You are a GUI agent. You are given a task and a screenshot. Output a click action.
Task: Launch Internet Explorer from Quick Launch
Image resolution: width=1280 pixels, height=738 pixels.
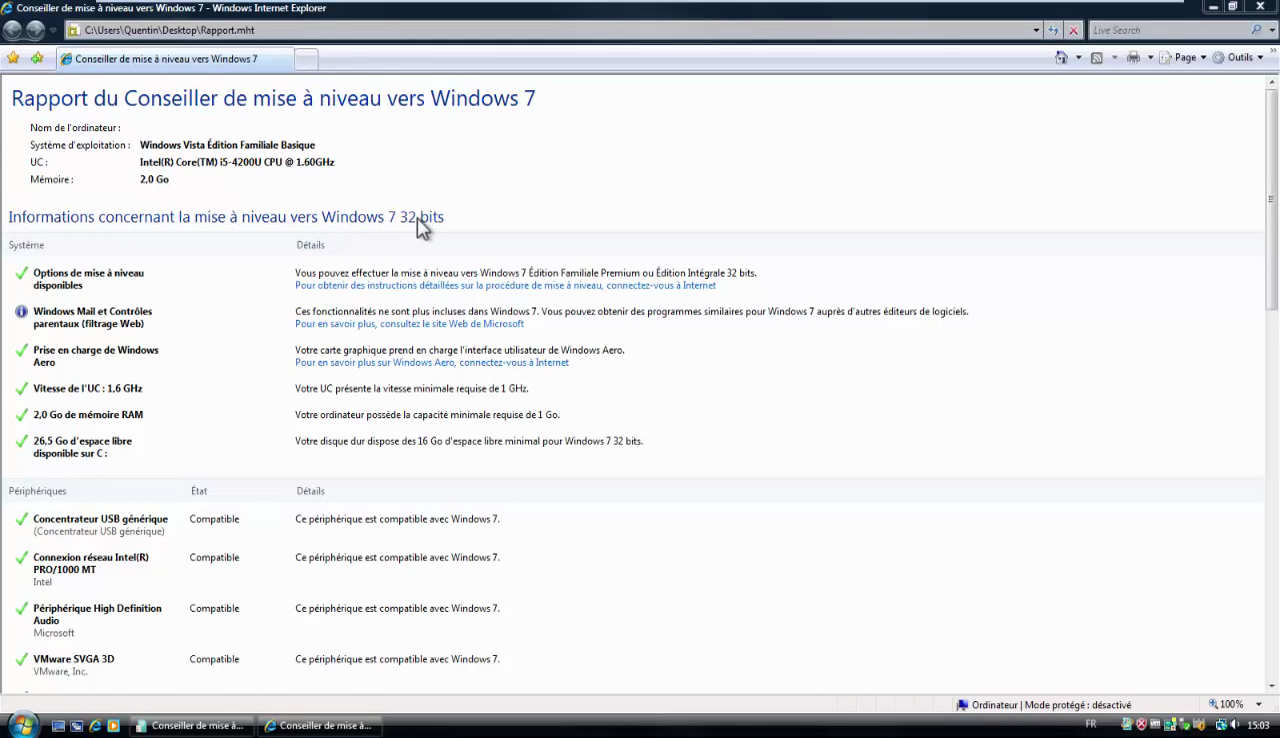point(95,726)
